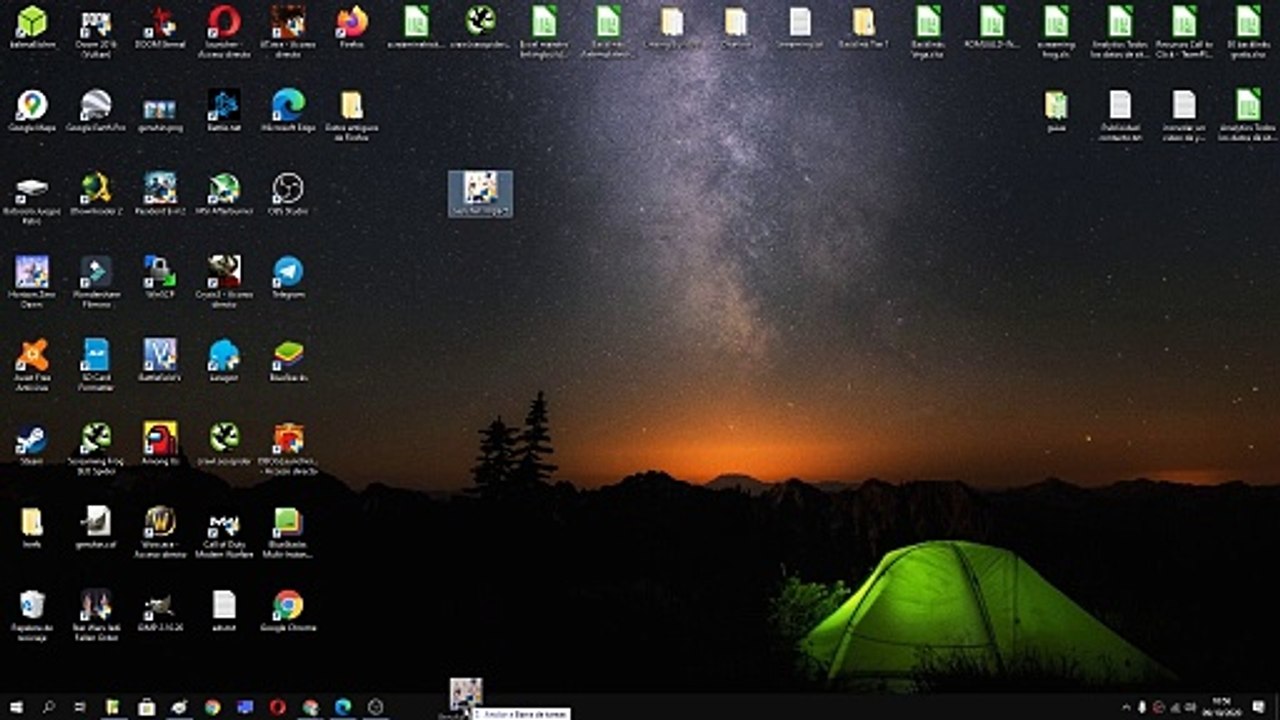Image resolution: width=1280 pixels, height=720 pixels.
Task: Launch the Telegram desktop shortcut
Action: pos(288,278)
